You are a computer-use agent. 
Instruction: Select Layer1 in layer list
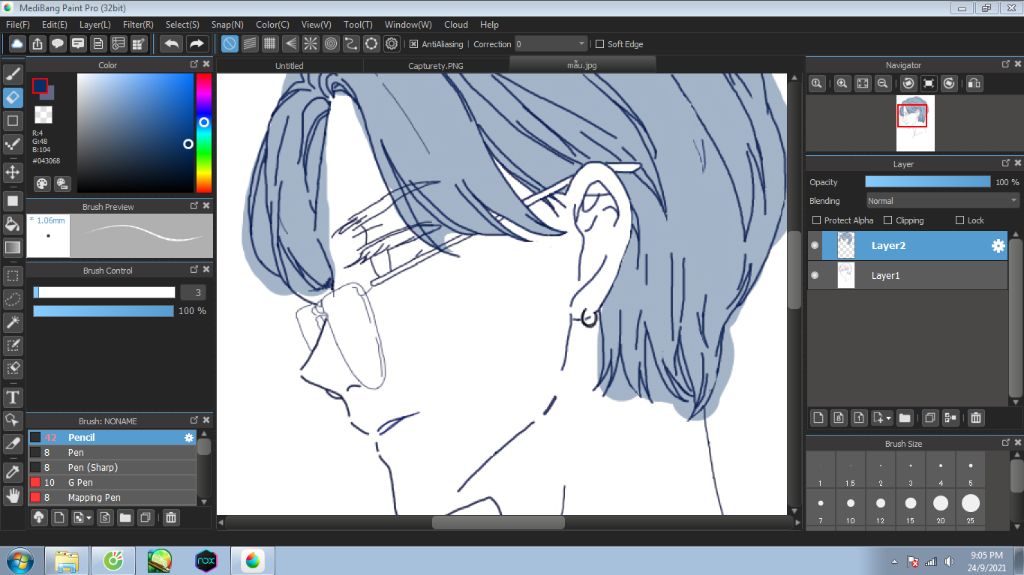pyautogui.click(x=908, y=275)
